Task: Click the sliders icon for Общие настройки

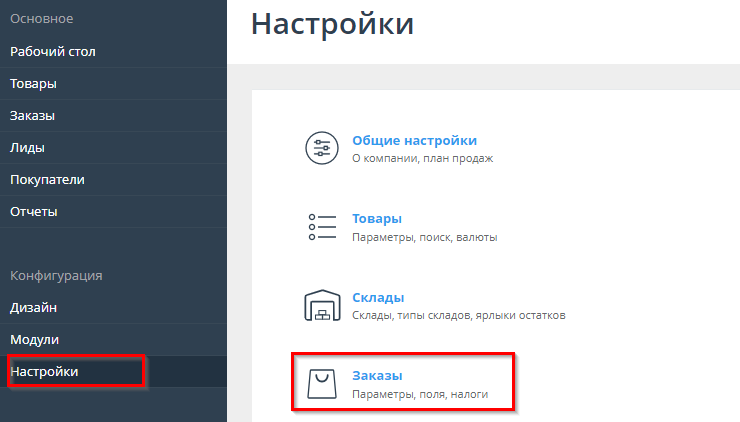Action: pos(322,149)
